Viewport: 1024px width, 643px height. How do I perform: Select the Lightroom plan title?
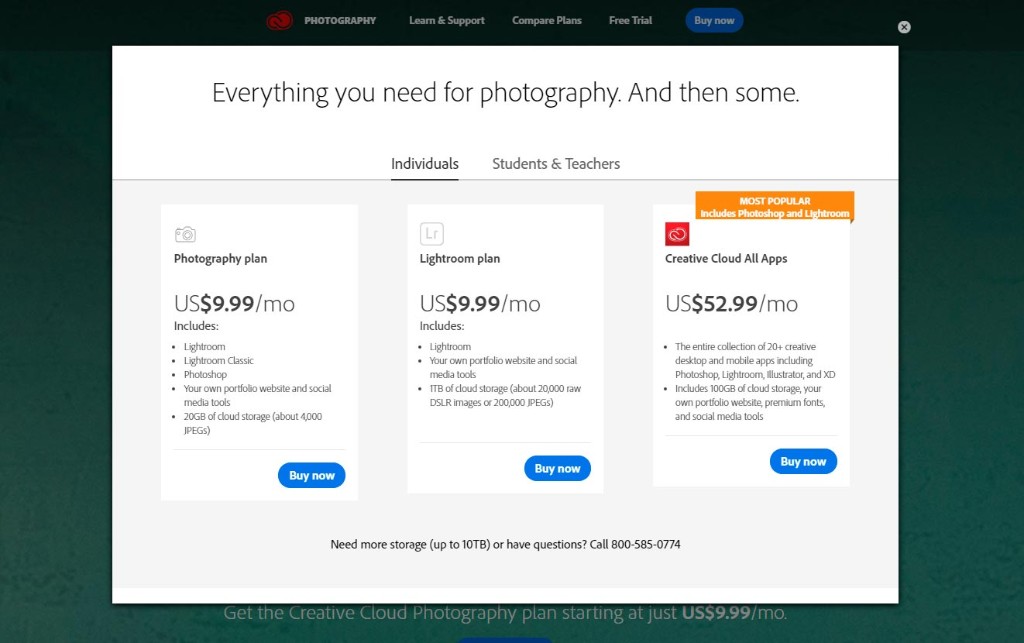pyautogui.click(x=460, y=259)
